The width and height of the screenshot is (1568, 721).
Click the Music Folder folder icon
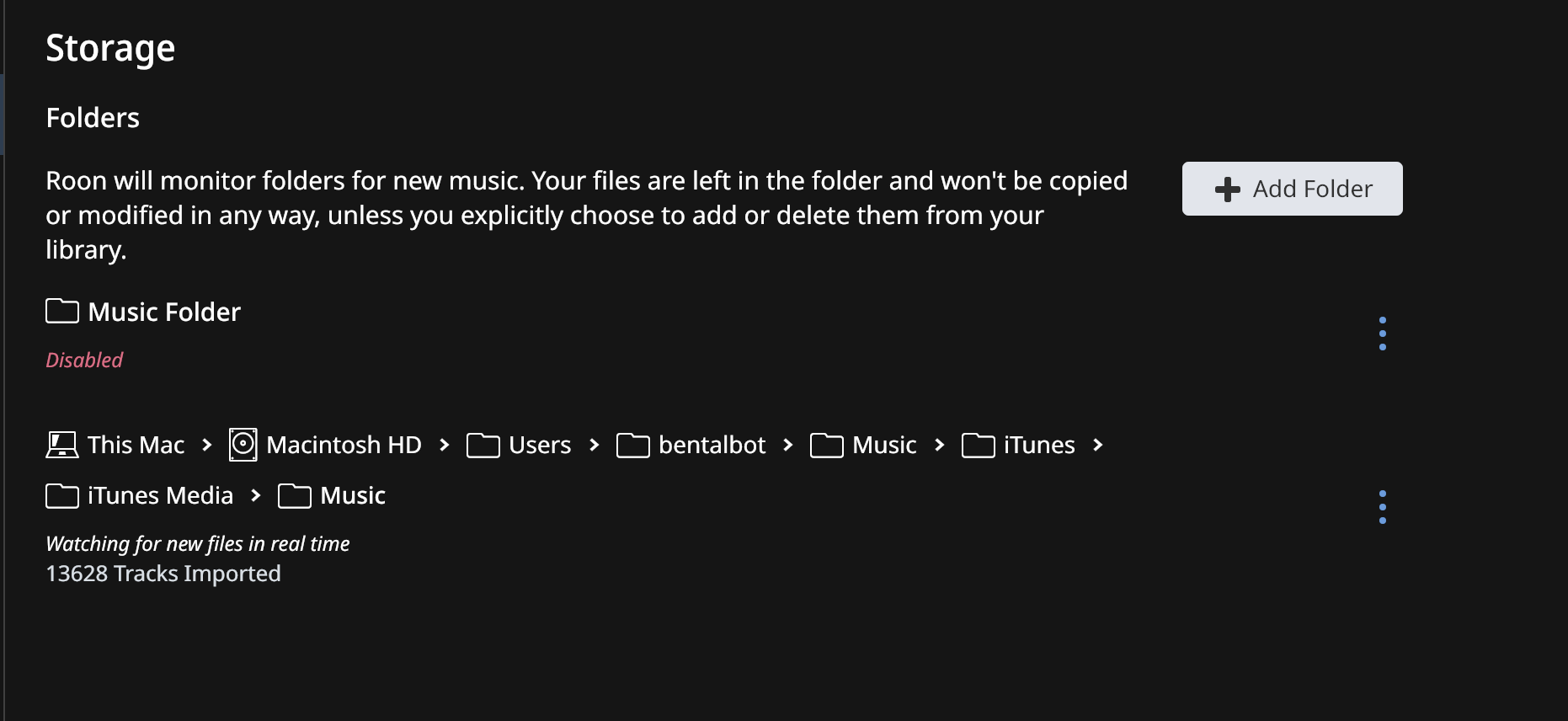tap(62, 311)
